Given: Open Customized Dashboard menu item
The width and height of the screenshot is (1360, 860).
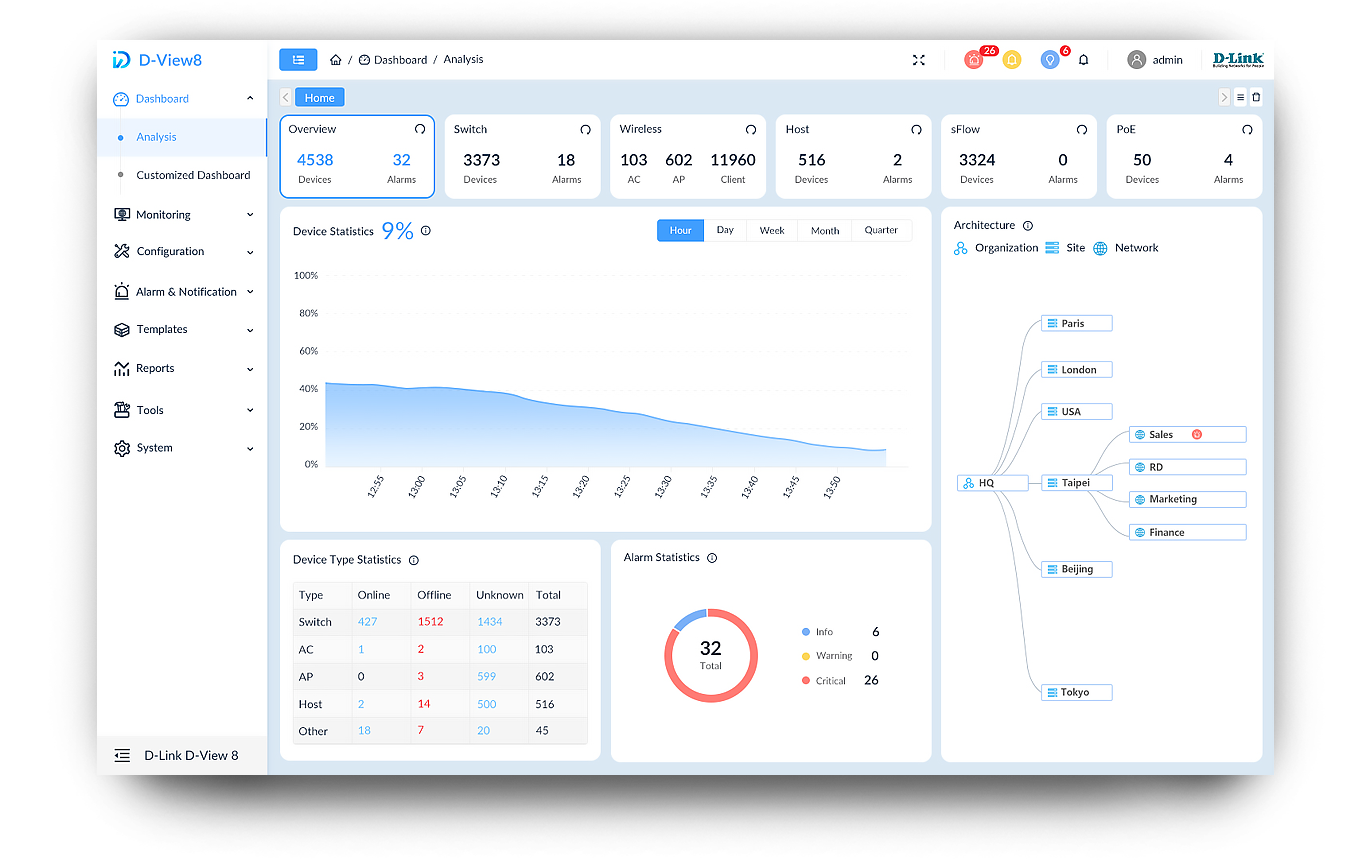Looking at the screenshot, I should pyautogui.click(x=193, y=175).
